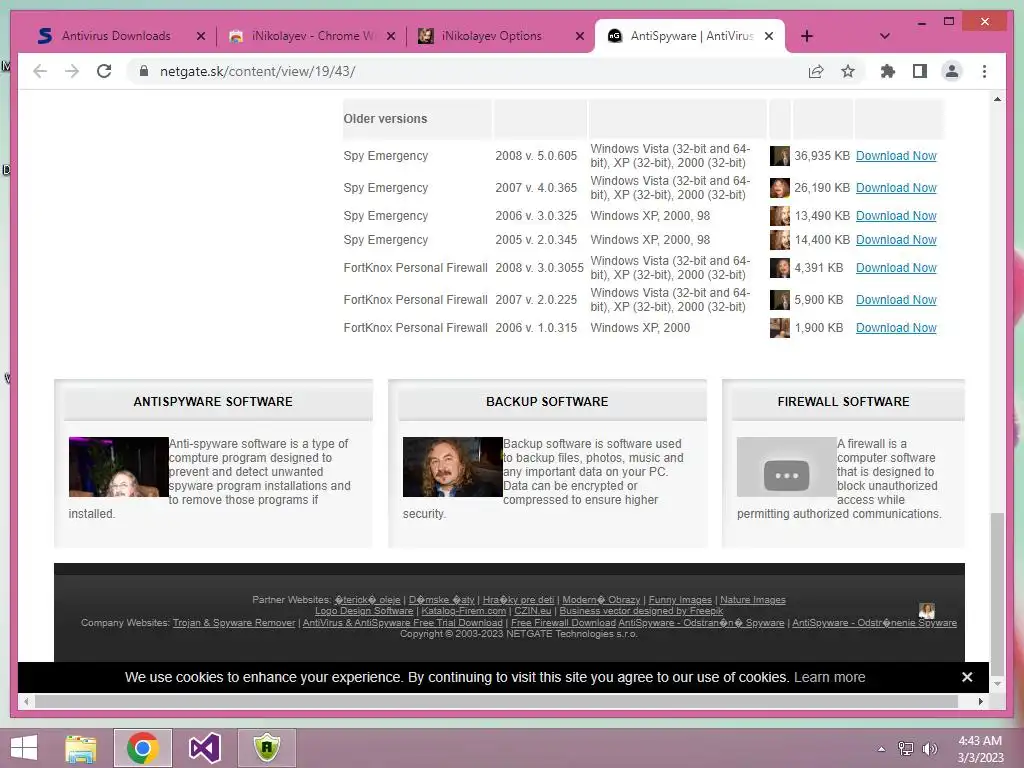
Task: Open Logo Design Software footer link
Action: (364, 611)
